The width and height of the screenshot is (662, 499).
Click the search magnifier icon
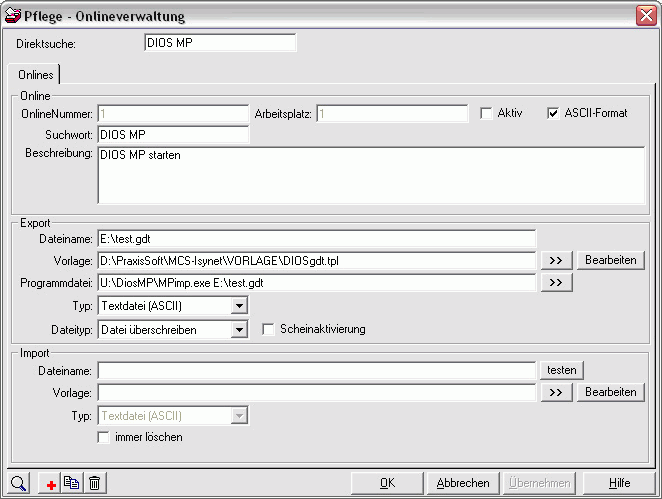(19, 483)
